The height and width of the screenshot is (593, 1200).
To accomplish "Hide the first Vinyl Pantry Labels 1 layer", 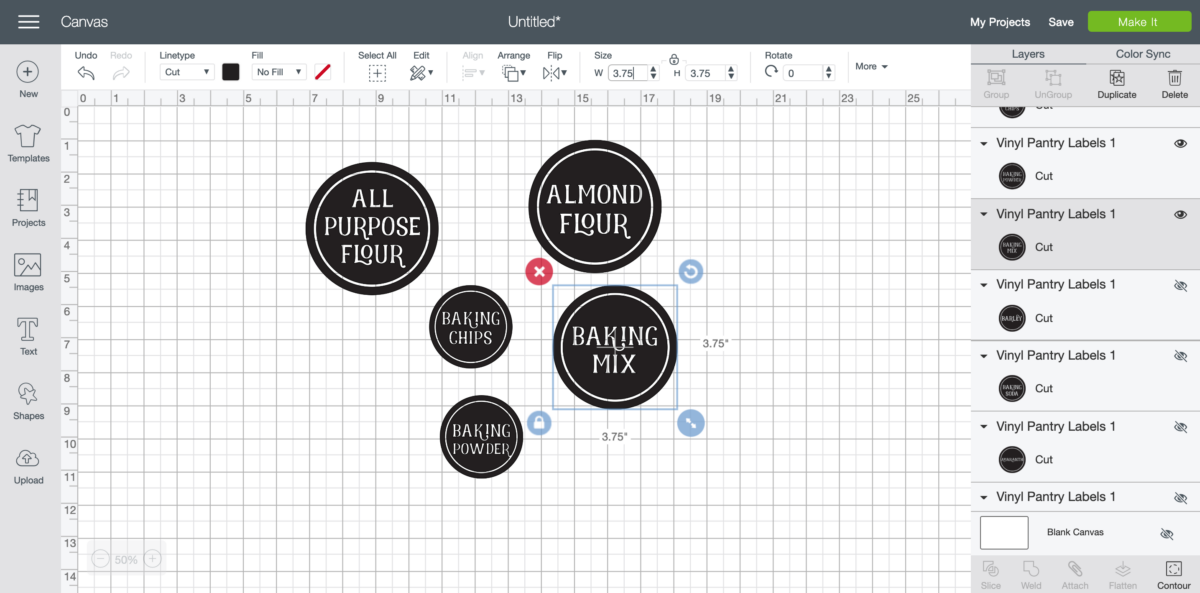I will (x=1180, y=143).
